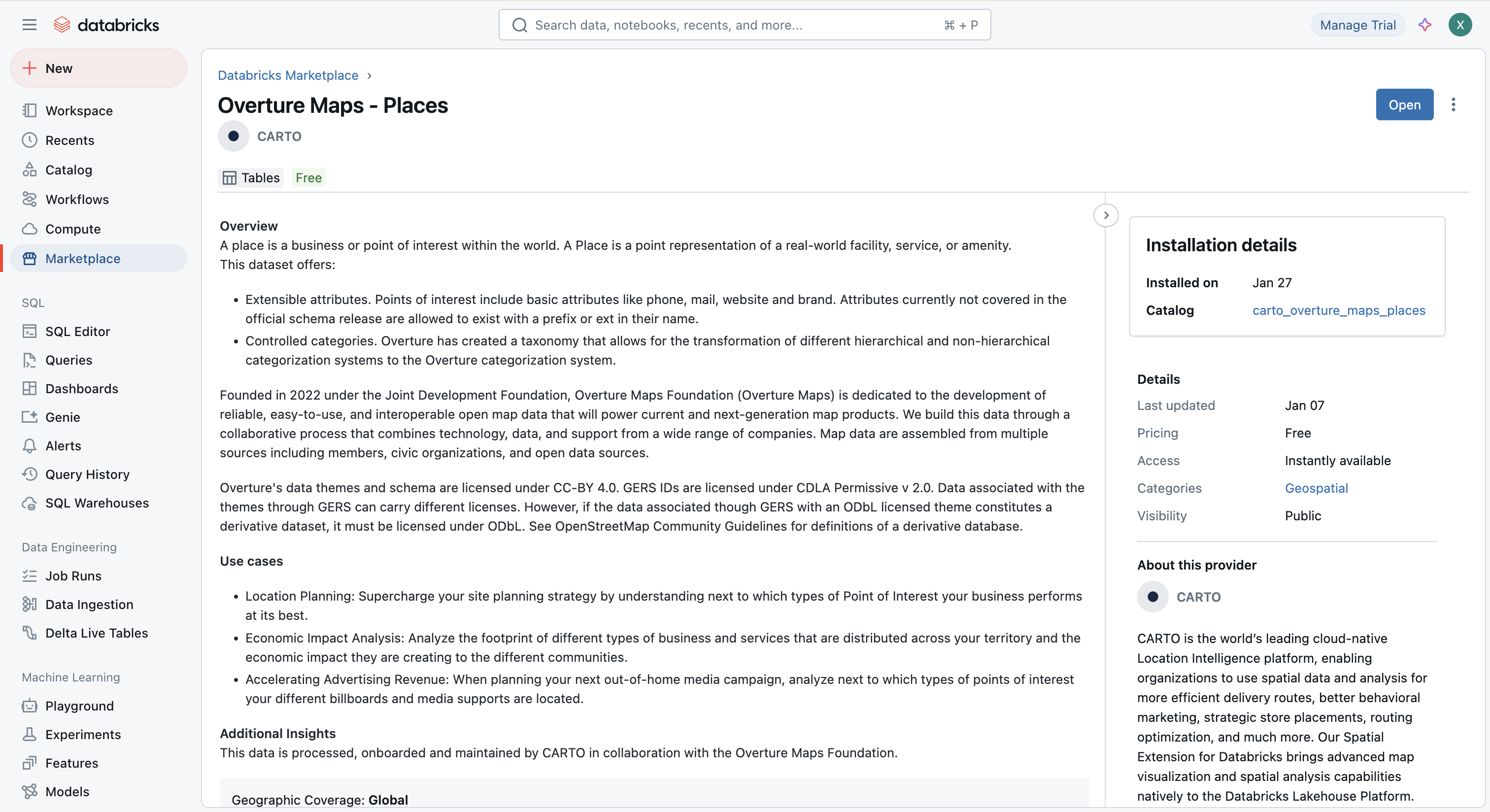Focus the search data and notebooks field
The width and height of the screenshot is (1490, 812).
click(745, 25)
